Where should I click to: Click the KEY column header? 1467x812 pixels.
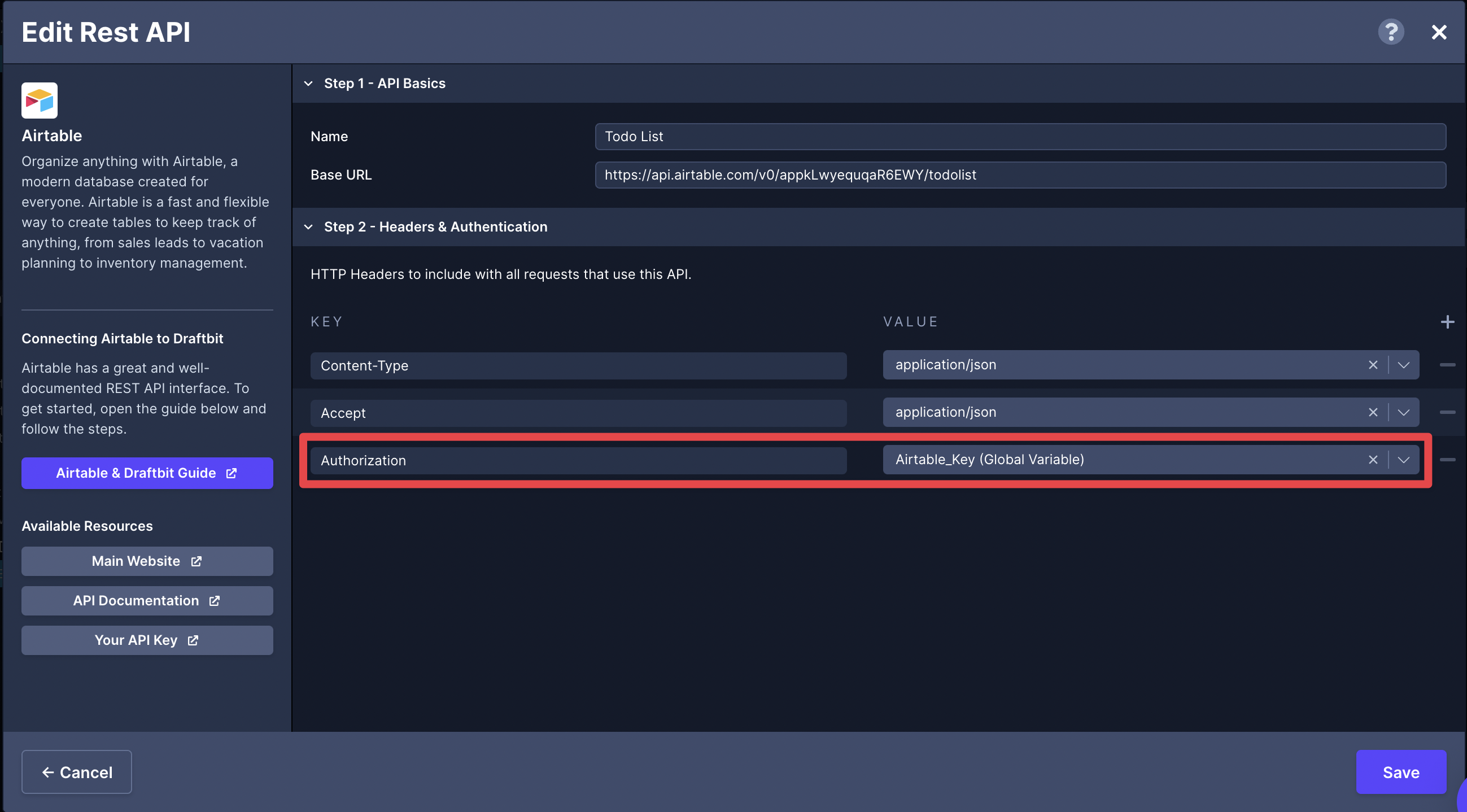coord(326,322)
